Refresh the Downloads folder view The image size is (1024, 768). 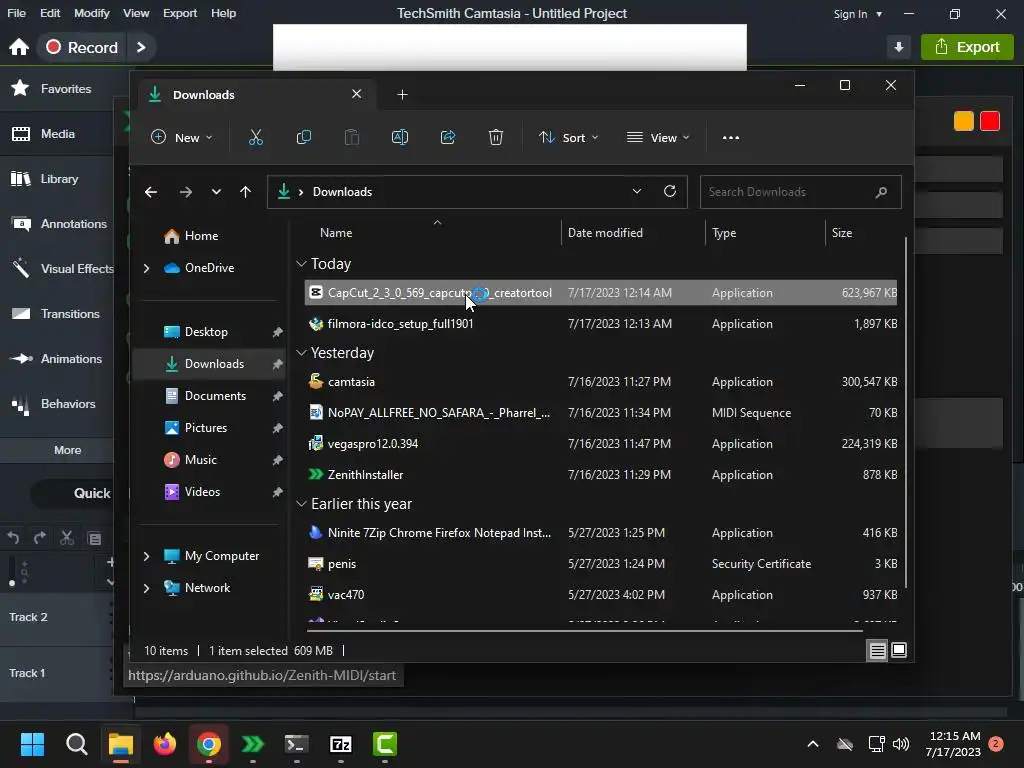pyautogui.click(x=669, y=191)
